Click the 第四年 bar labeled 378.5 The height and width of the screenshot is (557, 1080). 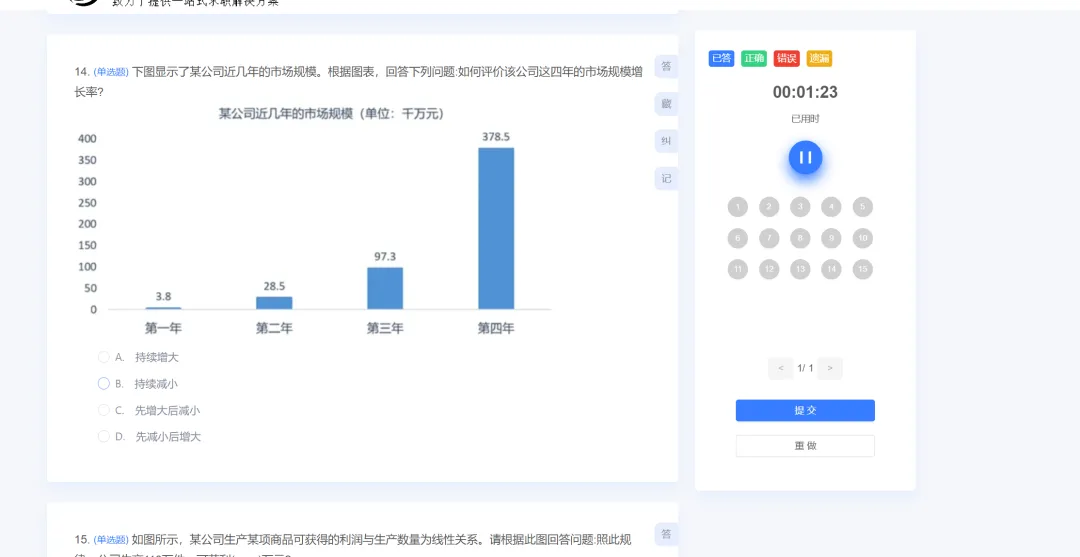click(x=496, y=229)
